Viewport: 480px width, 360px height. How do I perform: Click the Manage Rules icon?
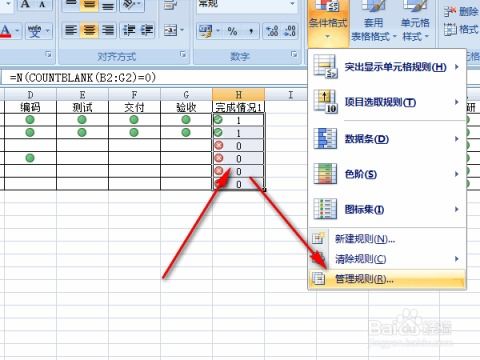[318, 278]
